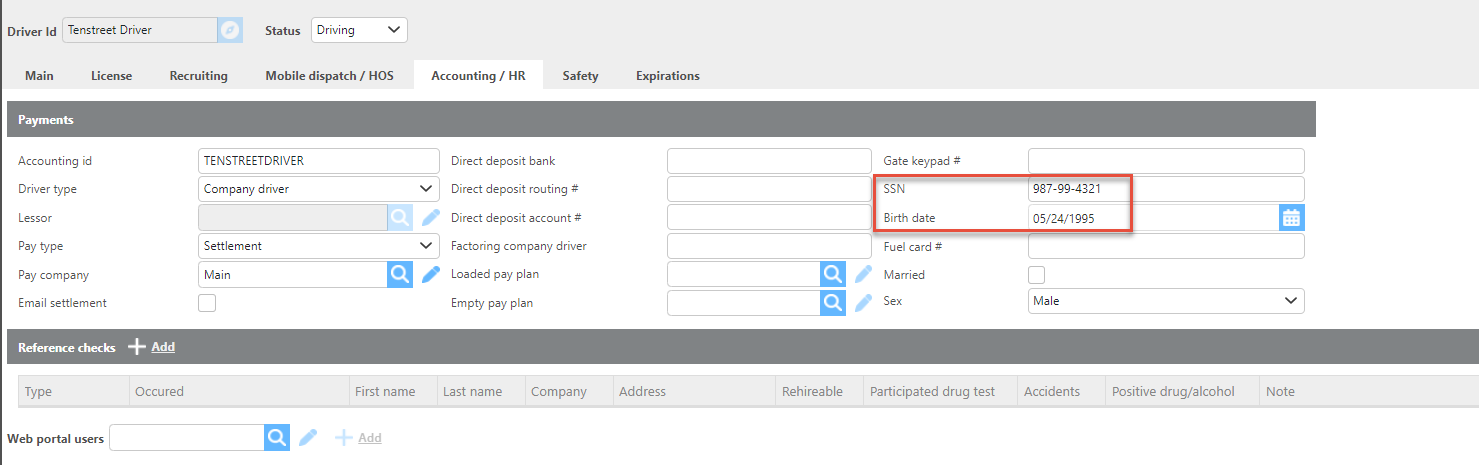Click the Lessor search magnifier icon

point(400,217)
